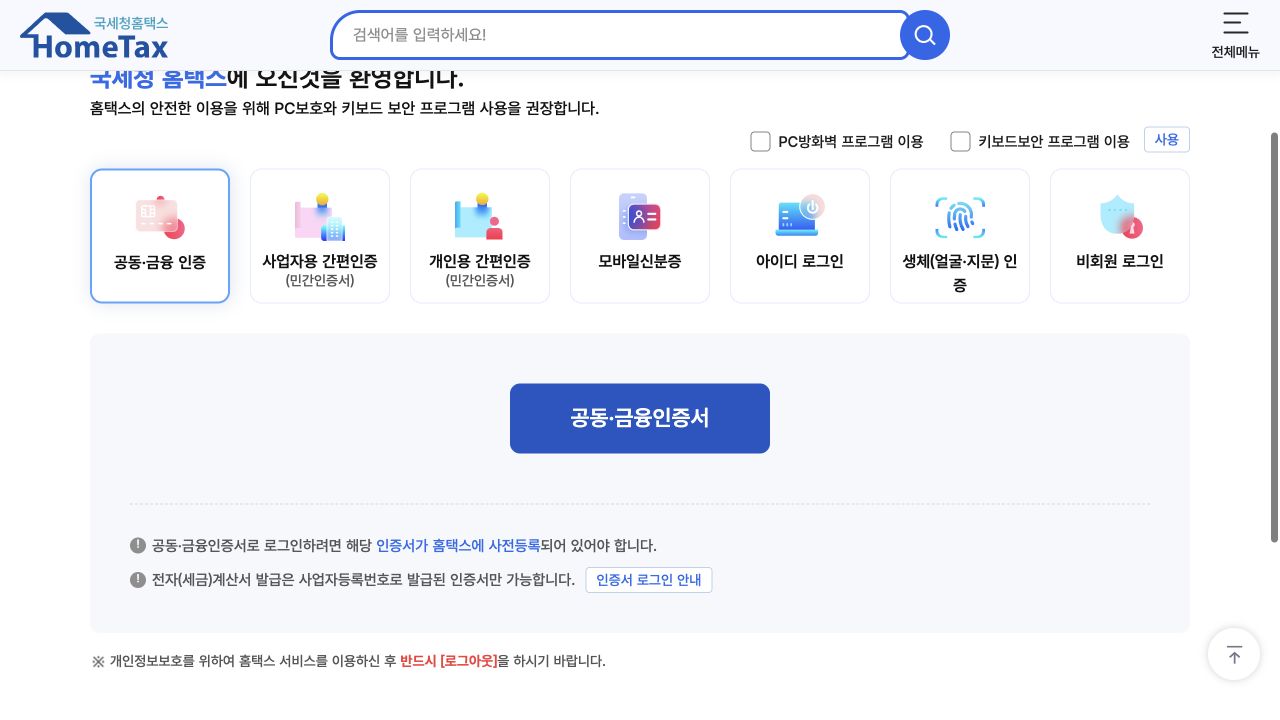The width and height of the screenshot is (1280, 720).
Task: Enable PC방화벽 프로그램 이용 checkbox
Action: click(760, 141)
